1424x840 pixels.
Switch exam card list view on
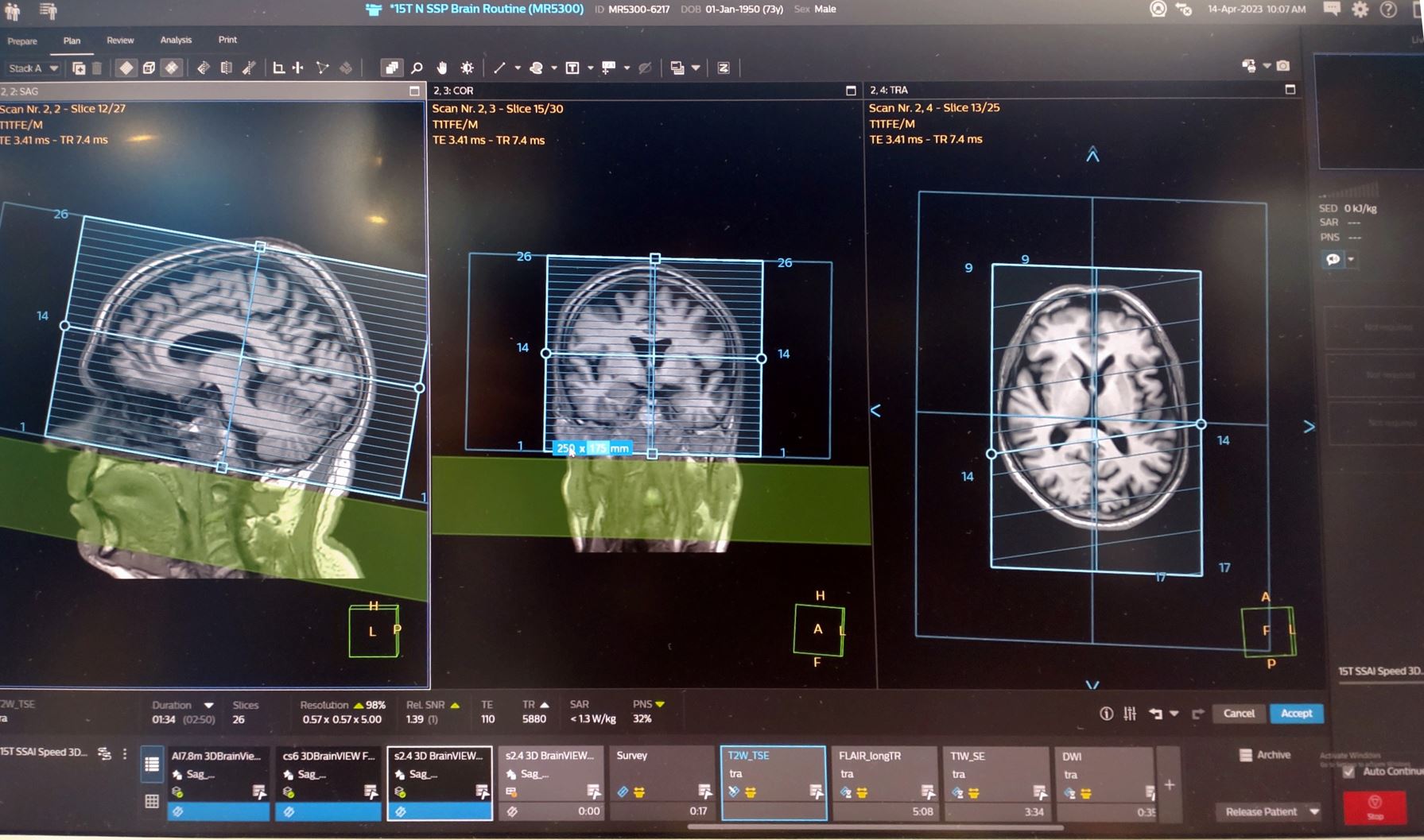point(152,765)
